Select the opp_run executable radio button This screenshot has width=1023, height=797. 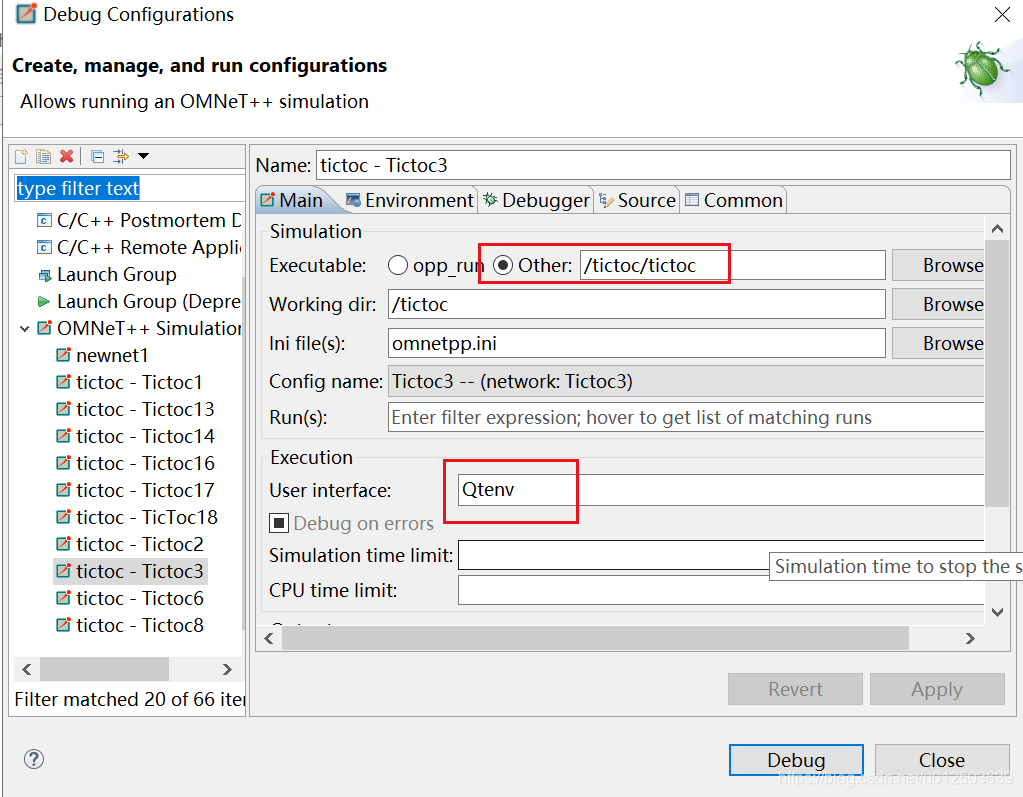click(398, 265)
